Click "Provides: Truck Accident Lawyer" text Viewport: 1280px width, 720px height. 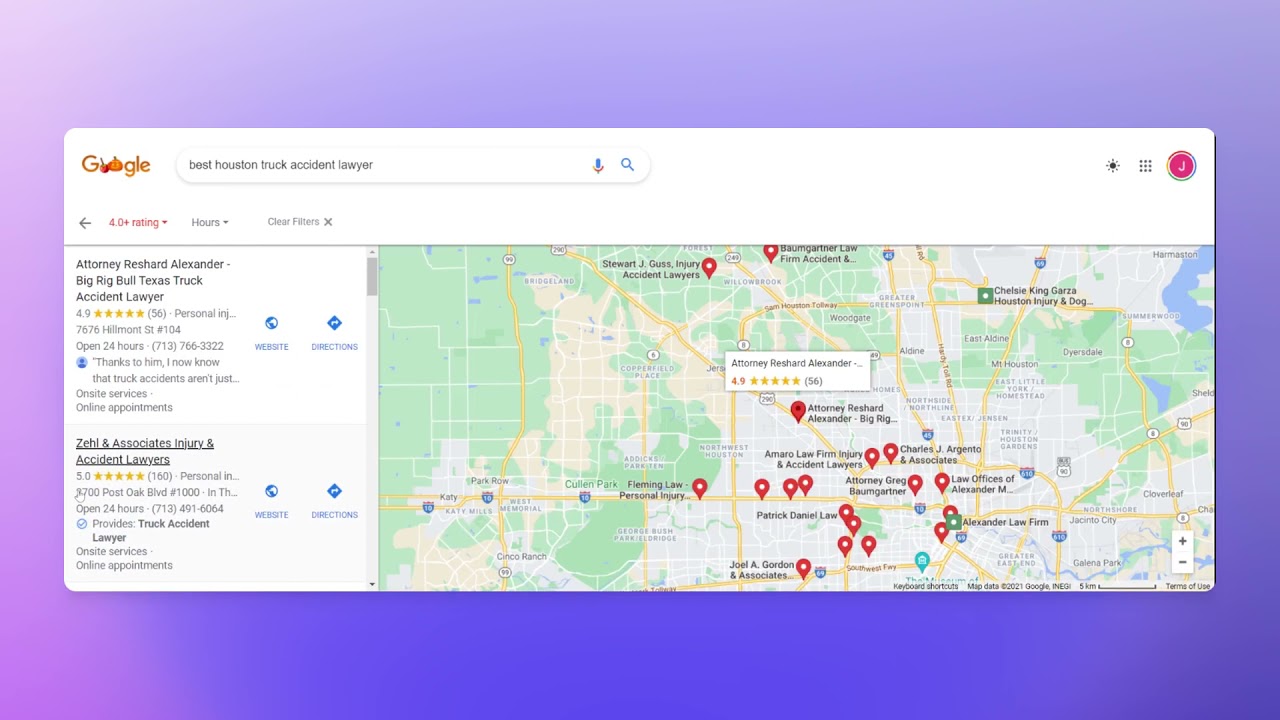pos(151,531)
